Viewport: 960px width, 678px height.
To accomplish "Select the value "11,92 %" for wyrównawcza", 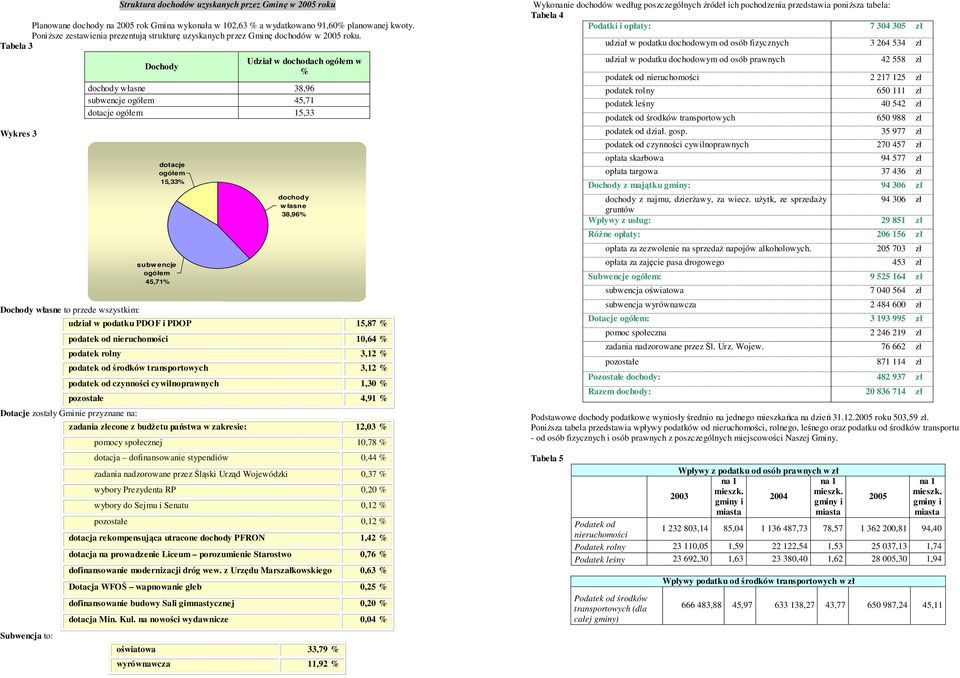I will pos(323,664).
